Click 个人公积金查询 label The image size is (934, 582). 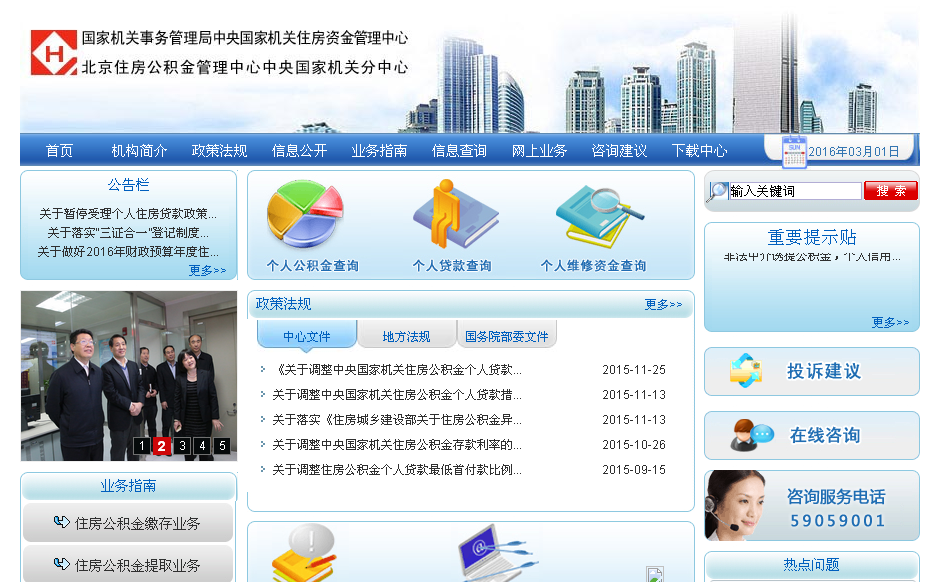click(313, 266)
